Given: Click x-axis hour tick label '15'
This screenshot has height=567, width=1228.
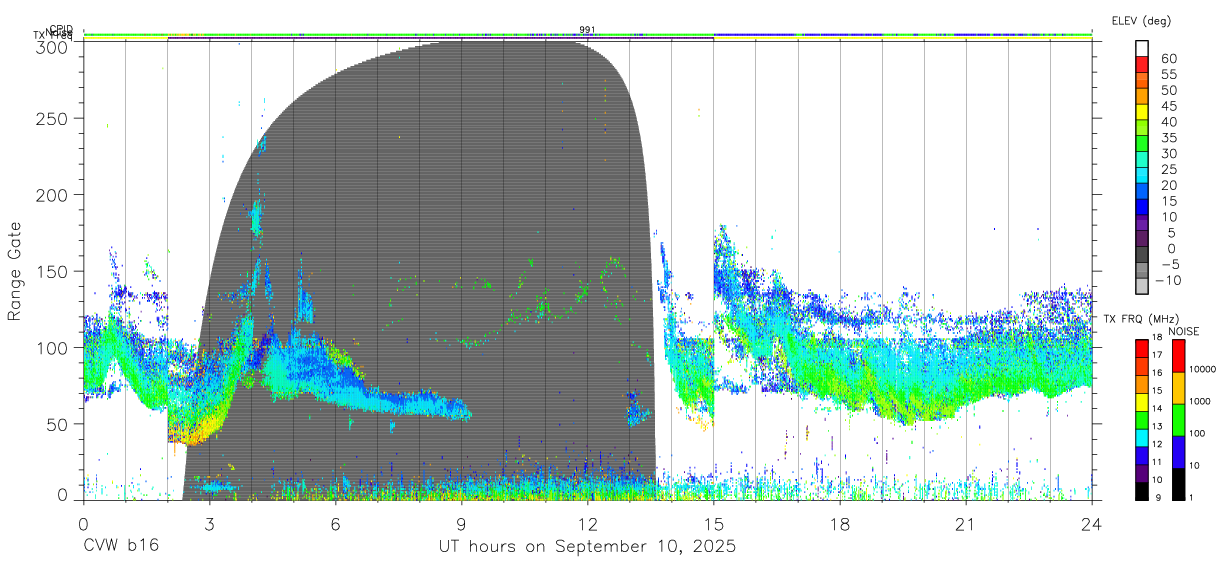Looking at the screenshot, I should 714,524.
